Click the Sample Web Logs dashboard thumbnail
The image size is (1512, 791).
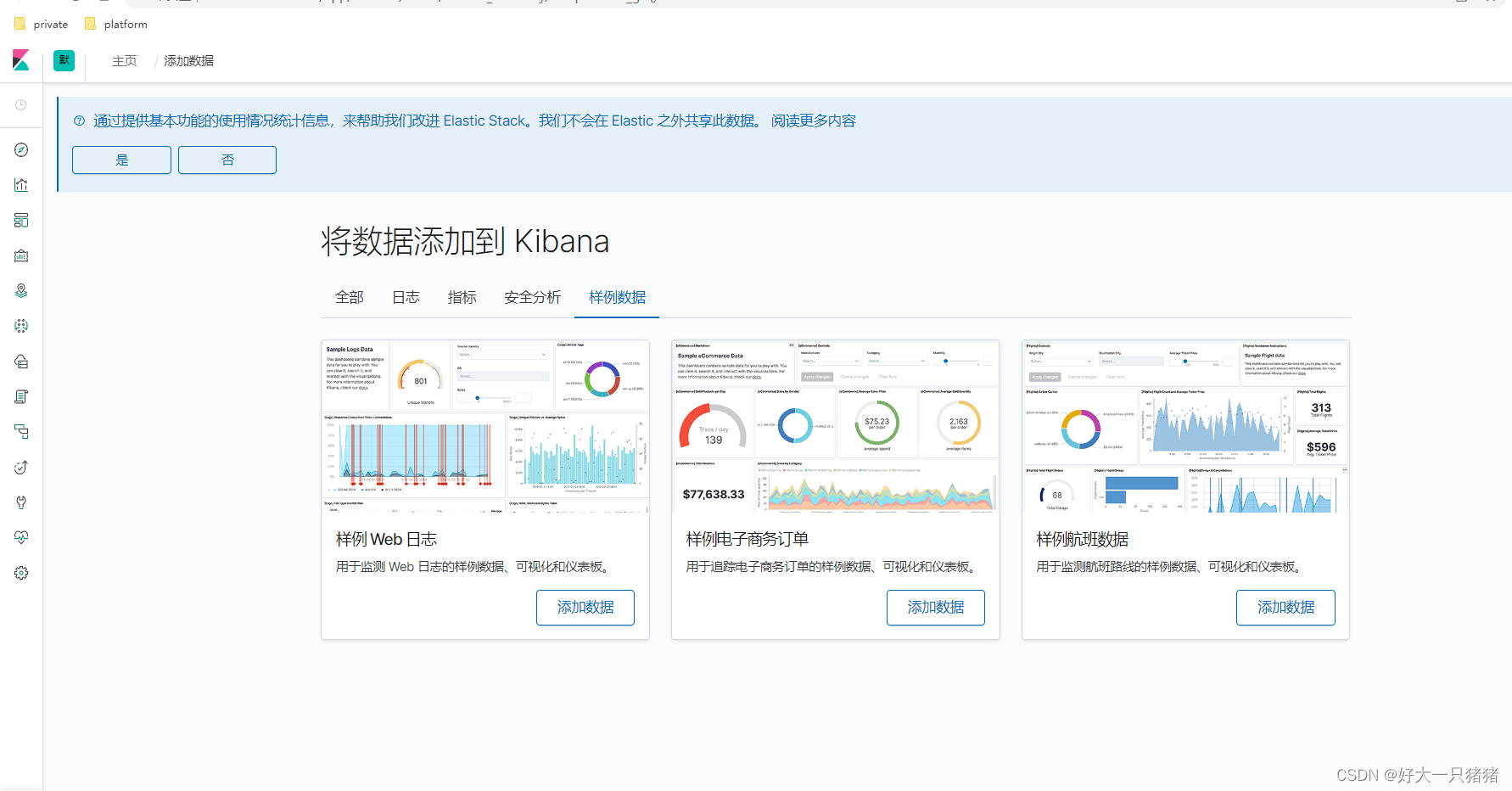click(485, 427)
